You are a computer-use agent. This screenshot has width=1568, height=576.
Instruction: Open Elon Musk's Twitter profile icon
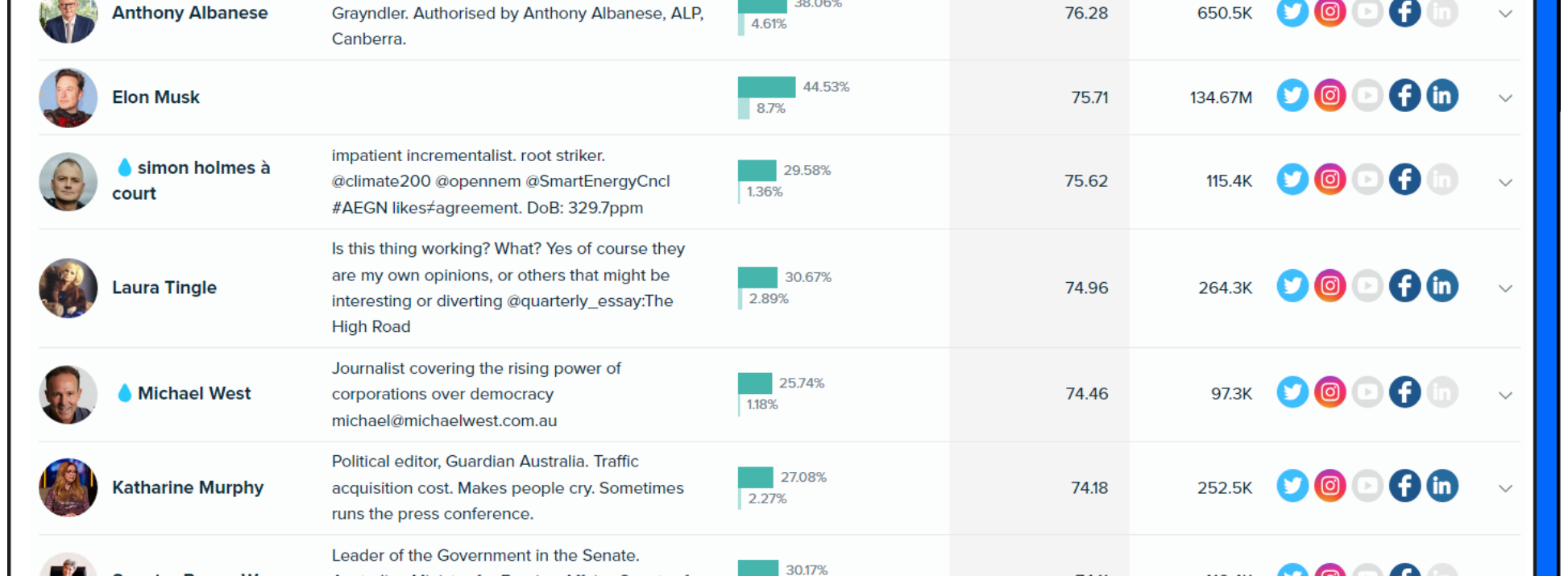[1292, 96]
